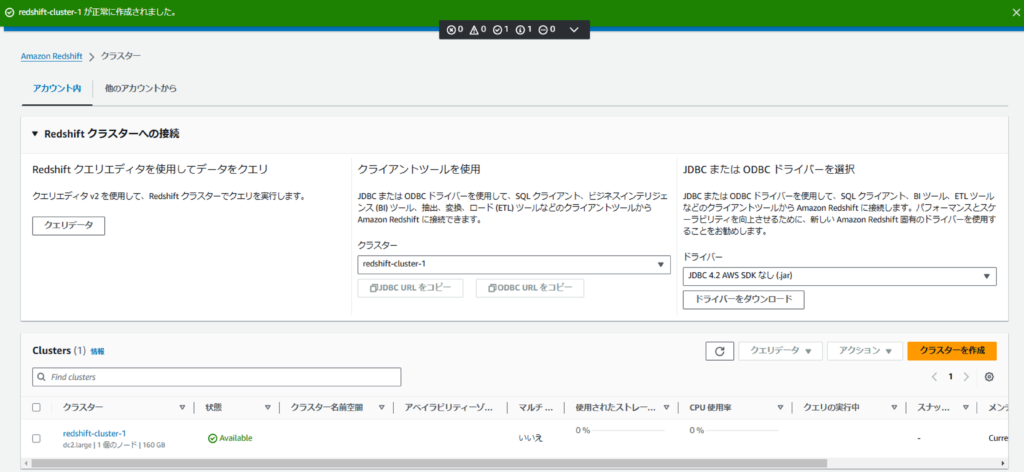Switch to the アカウント内 tab
Image resolution: width=1024 pixels, height=472 pixels.
(57, 88)
